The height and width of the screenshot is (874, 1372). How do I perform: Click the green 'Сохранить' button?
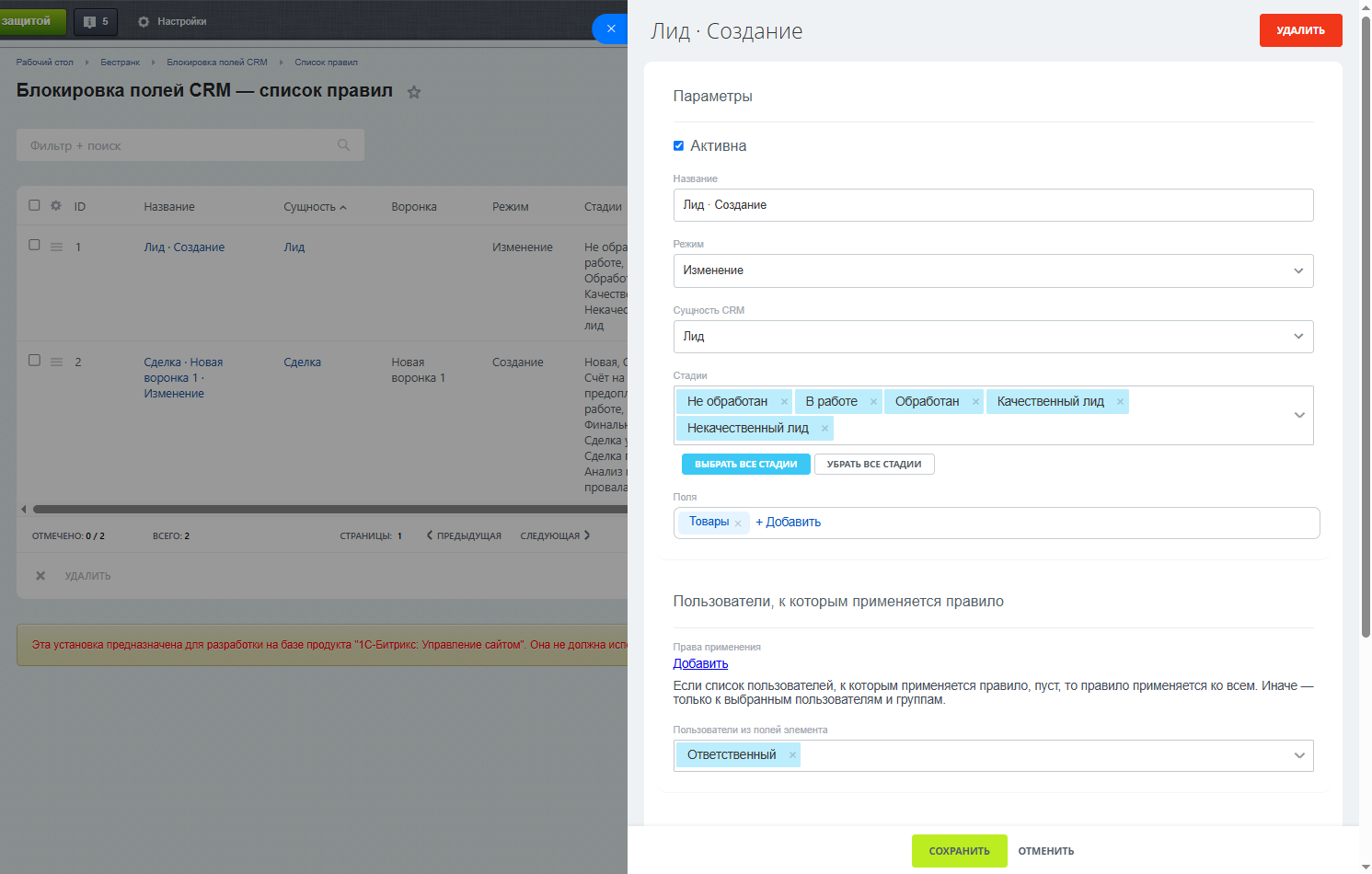click(959, 851)
